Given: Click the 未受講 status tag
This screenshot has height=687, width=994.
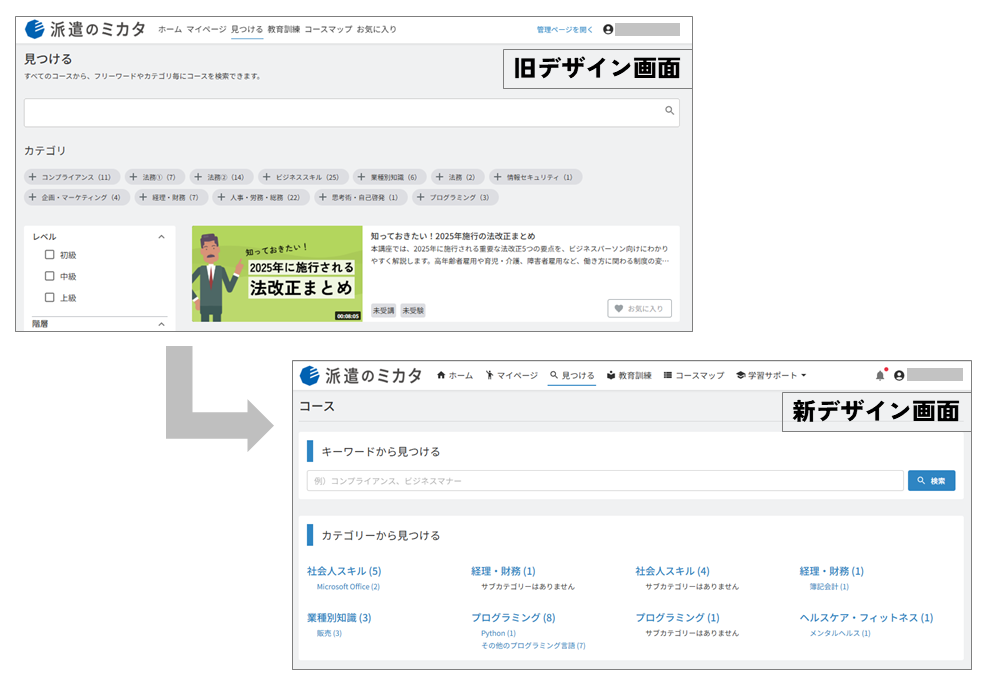Looking at the screenshot, I should (383, 311).
